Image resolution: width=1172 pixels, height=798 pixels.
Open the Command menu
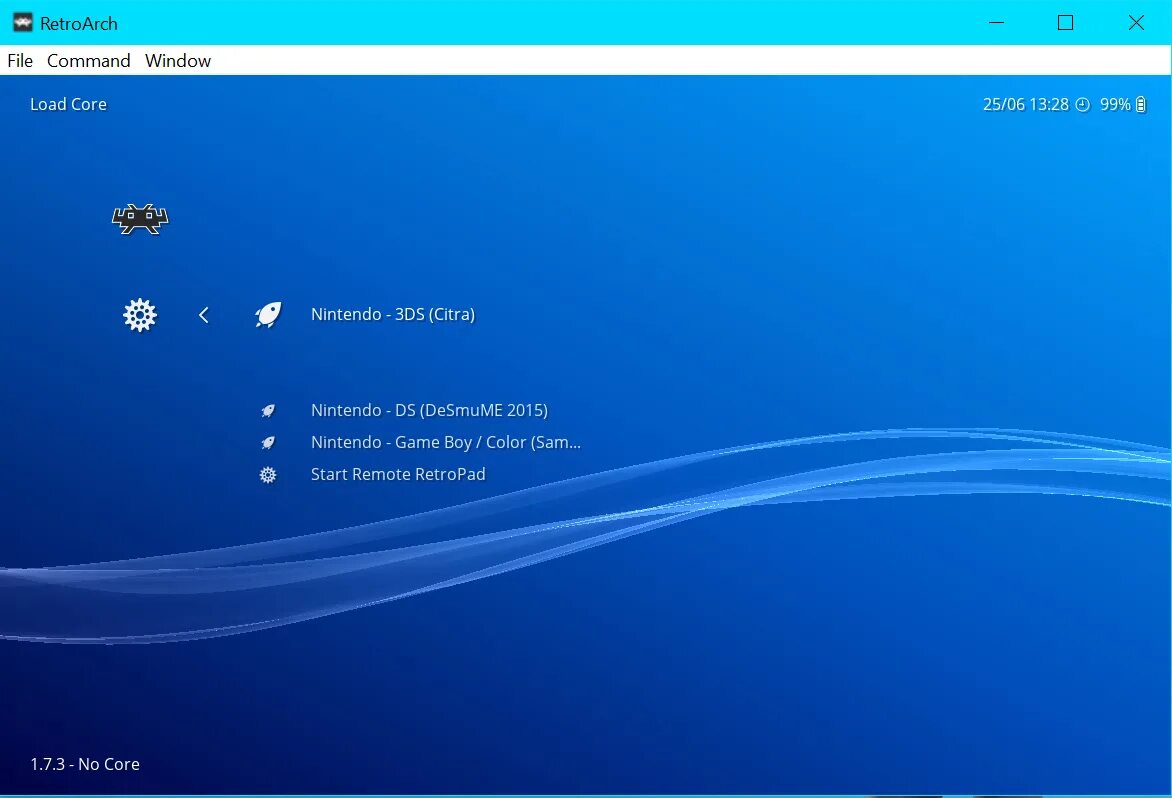click(88, 61)
